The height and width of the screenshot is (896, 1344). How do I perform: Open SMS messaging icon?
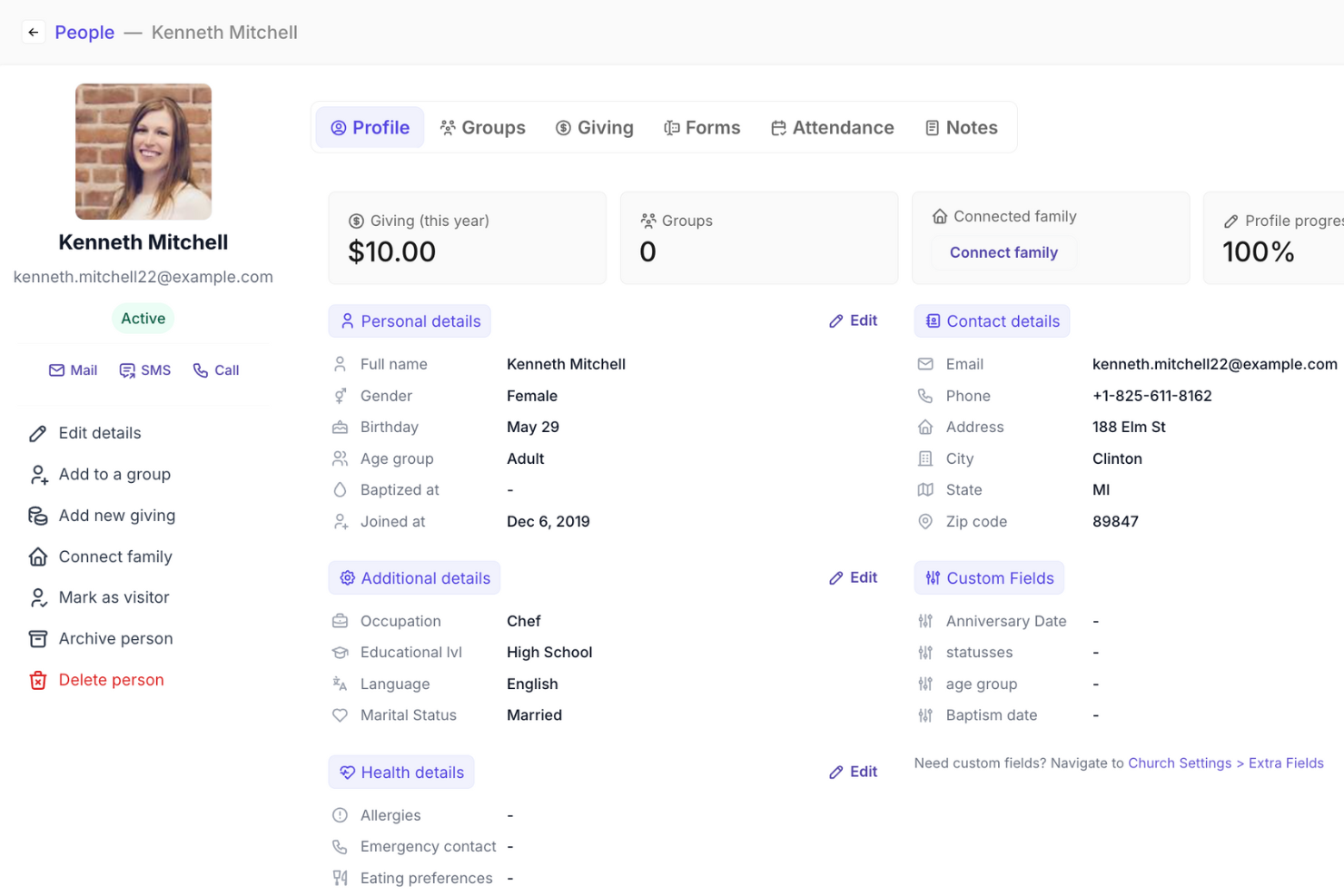pos(125,369)
